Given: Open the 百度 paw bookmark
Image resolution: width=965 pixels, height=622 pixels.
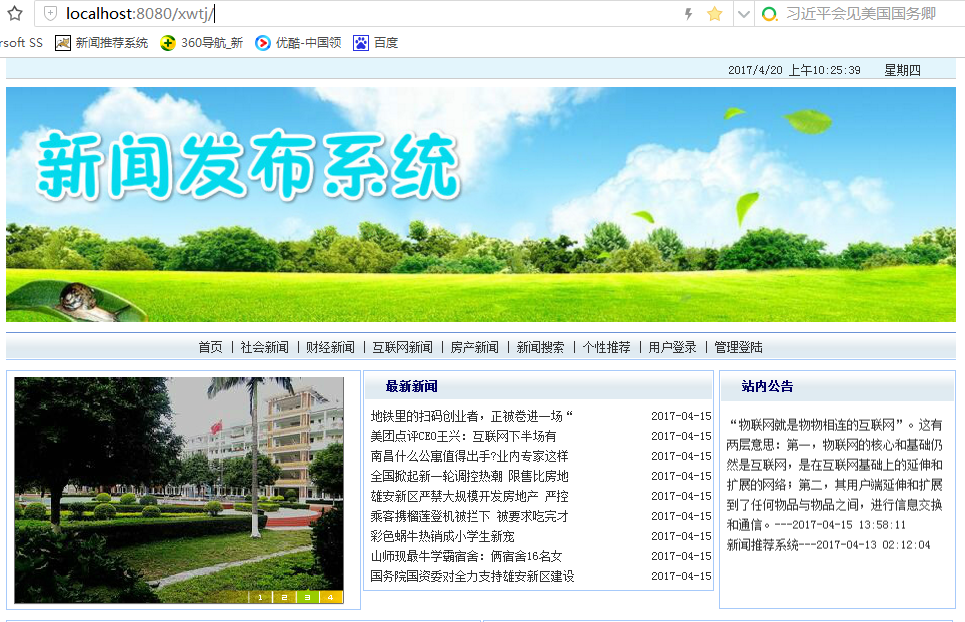Looking at the screenshot, I should point(375,42).
